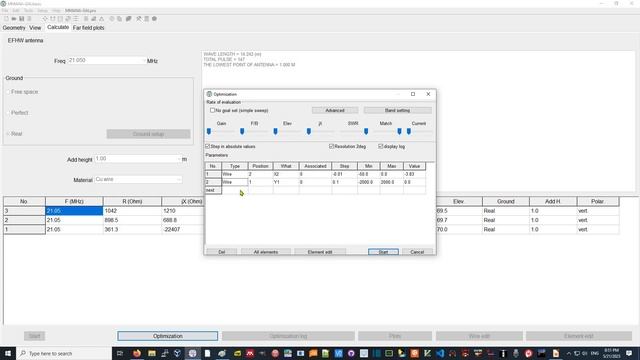The width and height of the screenshot is (640, 360).
Task: Click Step cell of parameter row 1
Action: (344, 174)
